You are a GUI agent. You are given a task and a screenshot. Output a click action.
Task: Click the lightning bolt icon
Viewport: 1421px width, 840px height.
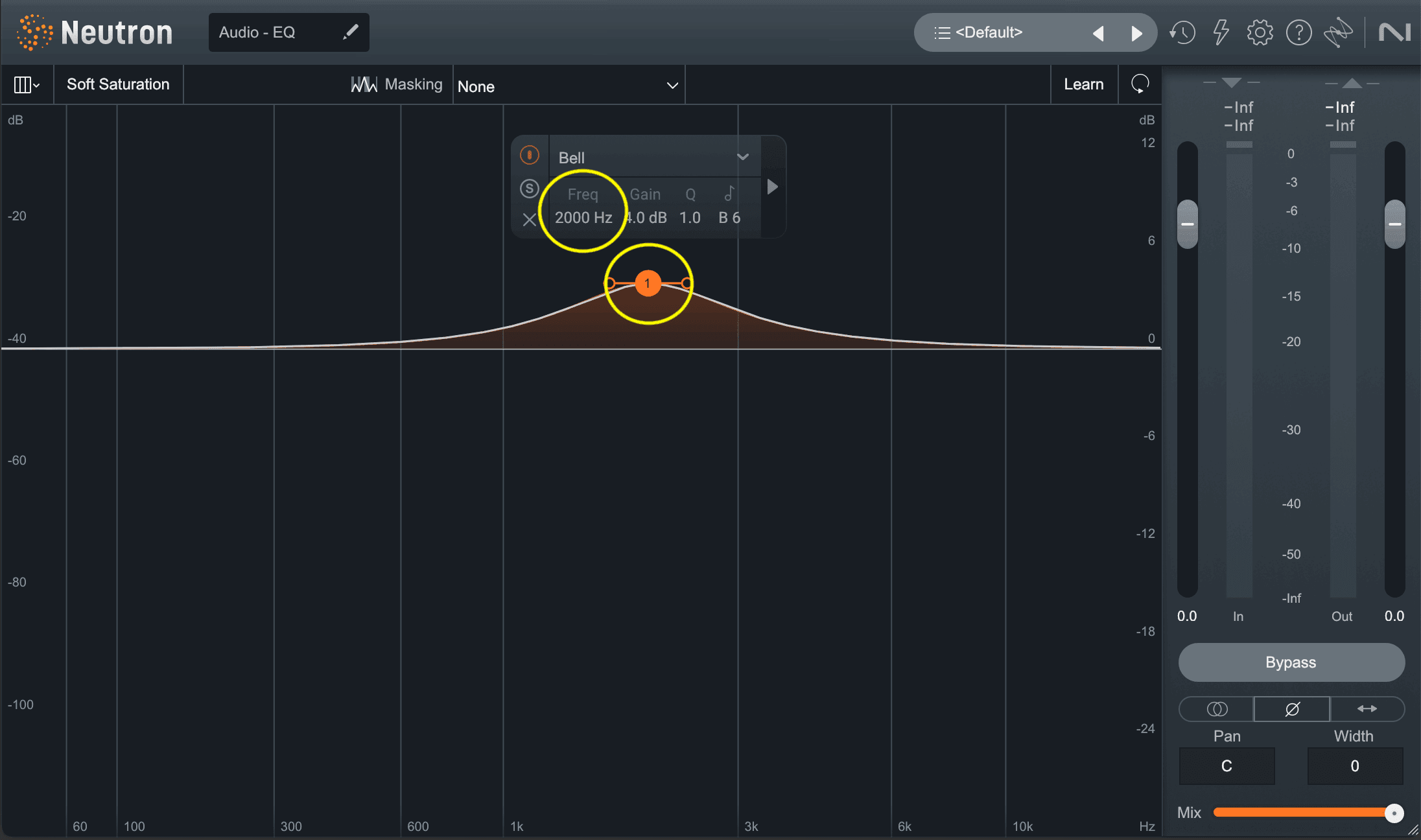[x=1221, y=32]
